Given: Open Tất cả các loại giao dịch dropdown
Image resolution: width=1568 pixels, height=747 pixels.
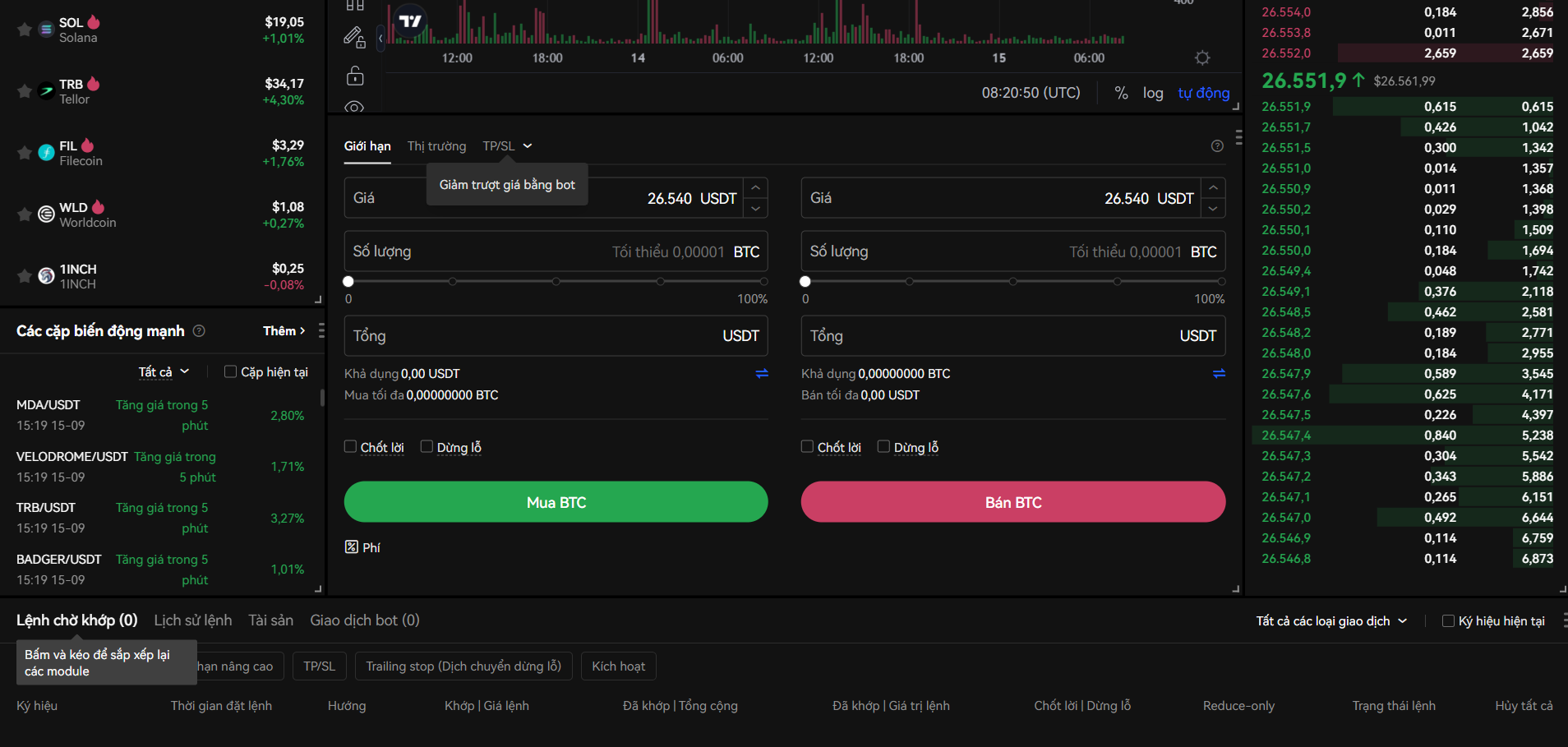Looking at the screenshot, I should point(1331,620).
